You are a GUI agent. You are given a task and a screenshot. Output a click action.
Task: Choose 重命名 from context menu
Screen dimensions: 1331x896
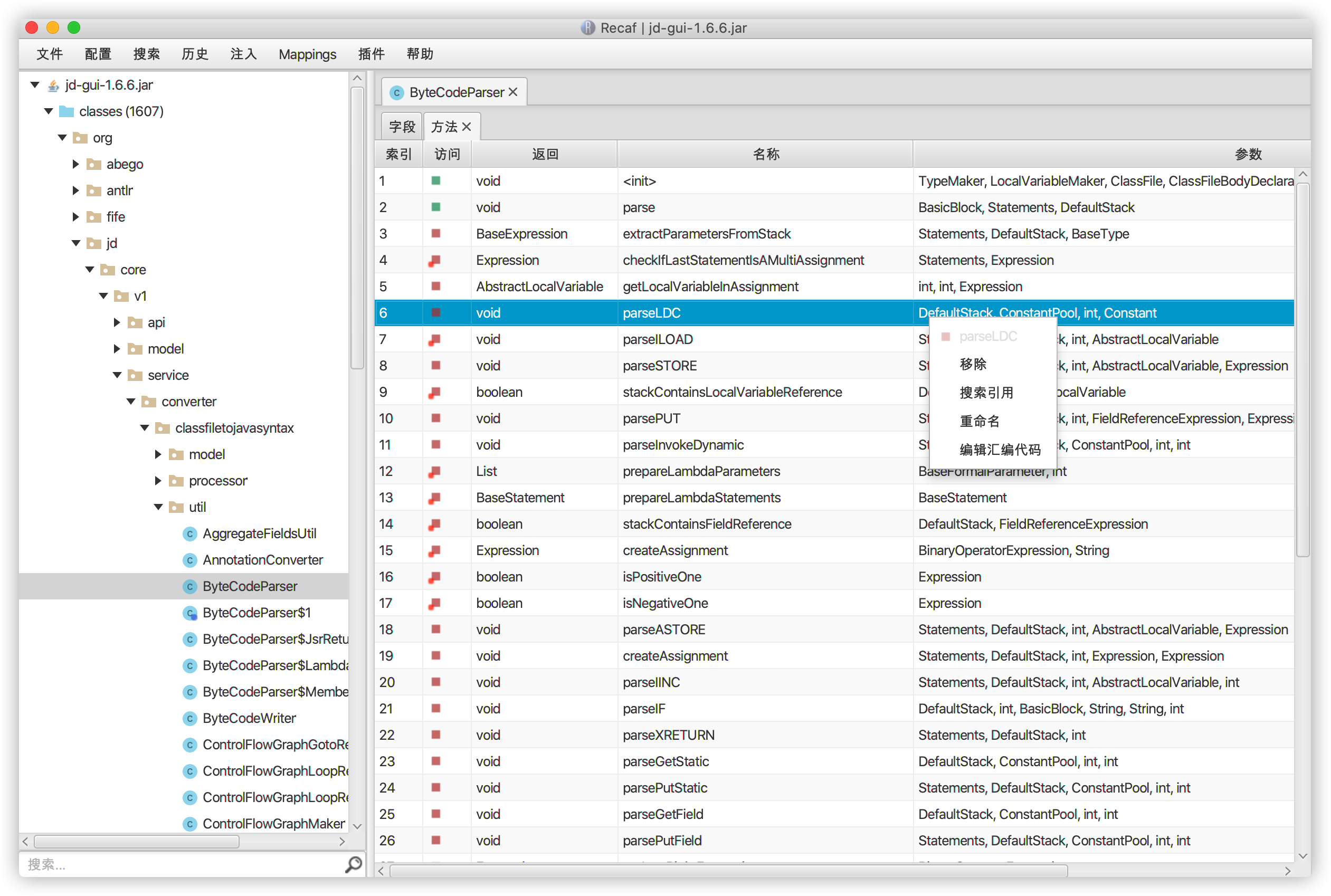(x=980, y=421)
